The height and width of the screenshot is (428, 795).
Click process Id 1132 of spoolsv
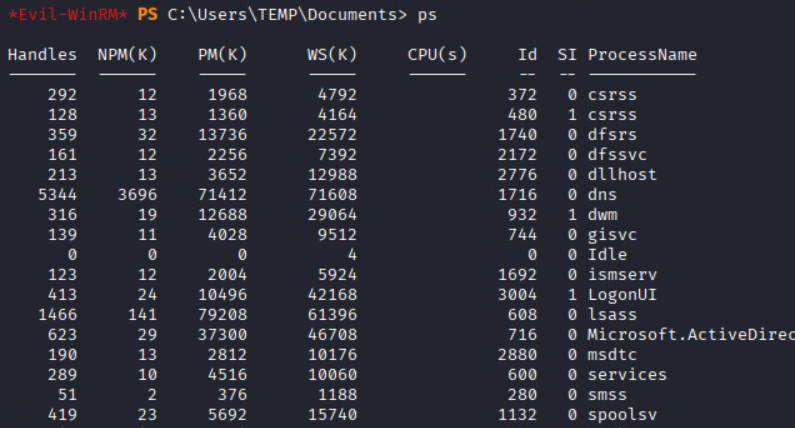click(x=517, y=415)
